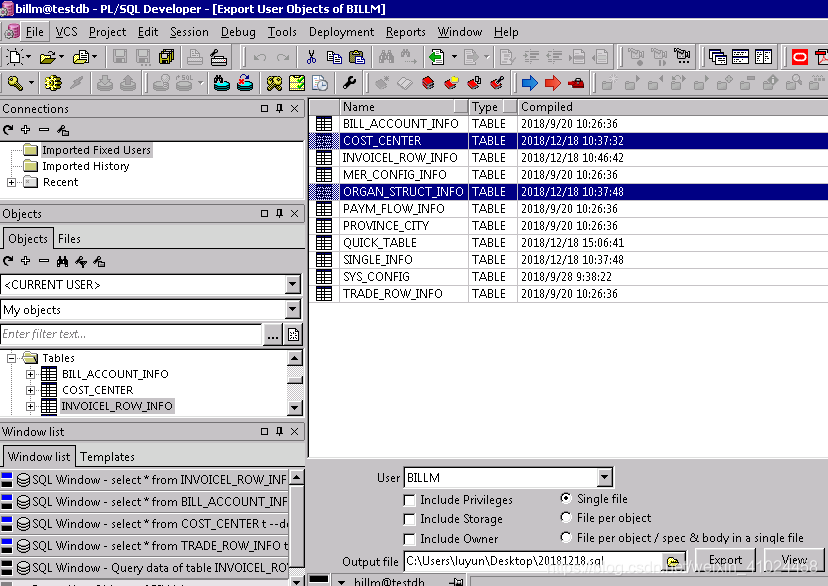Select File per object spec & body option
The height and width of the screenshot is (586, 828).
click(x=566, y=537)
